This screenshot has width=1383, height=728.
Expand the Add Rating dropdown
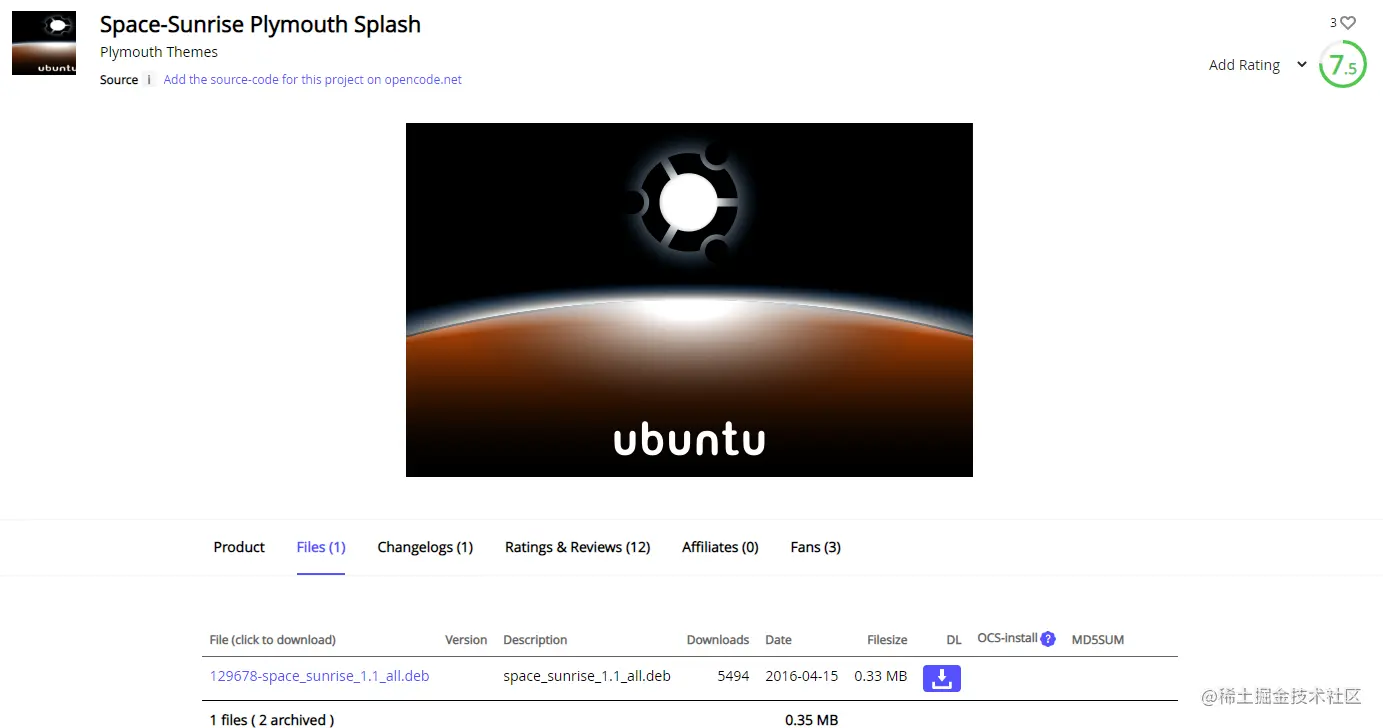coord(1258,65)
